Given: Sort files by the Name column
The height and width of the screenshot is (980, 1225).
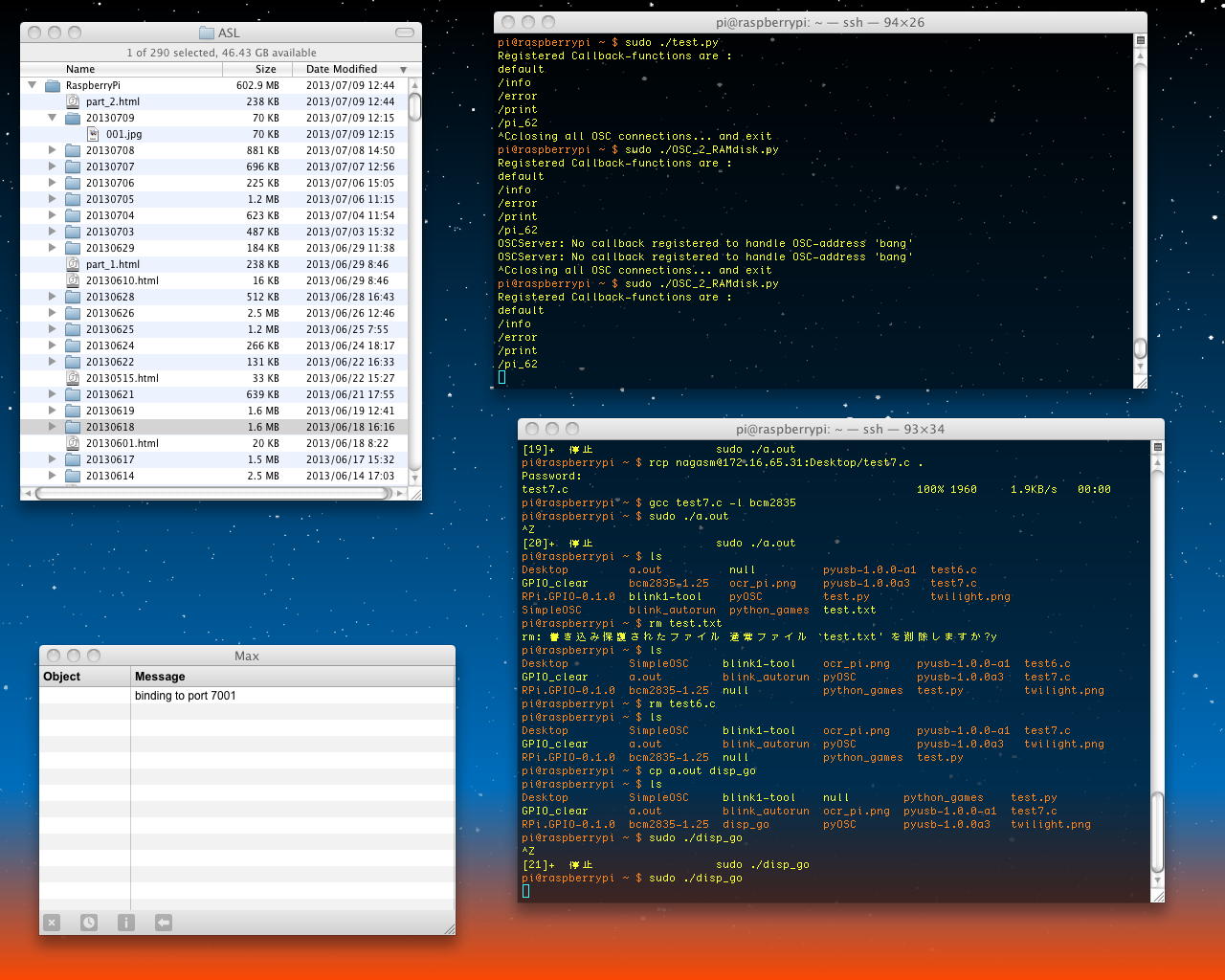Looking at the screenshot, I should click(x=80, y=69).
